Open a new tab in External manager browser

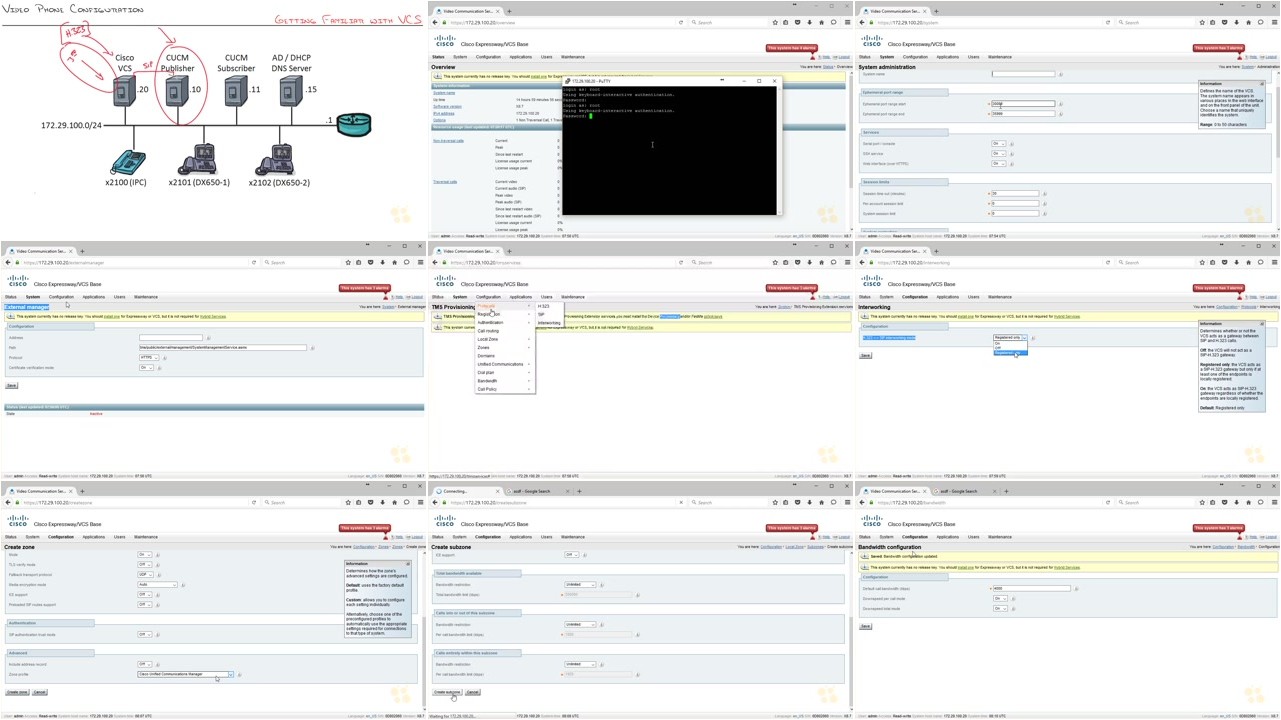click(82, 251)
